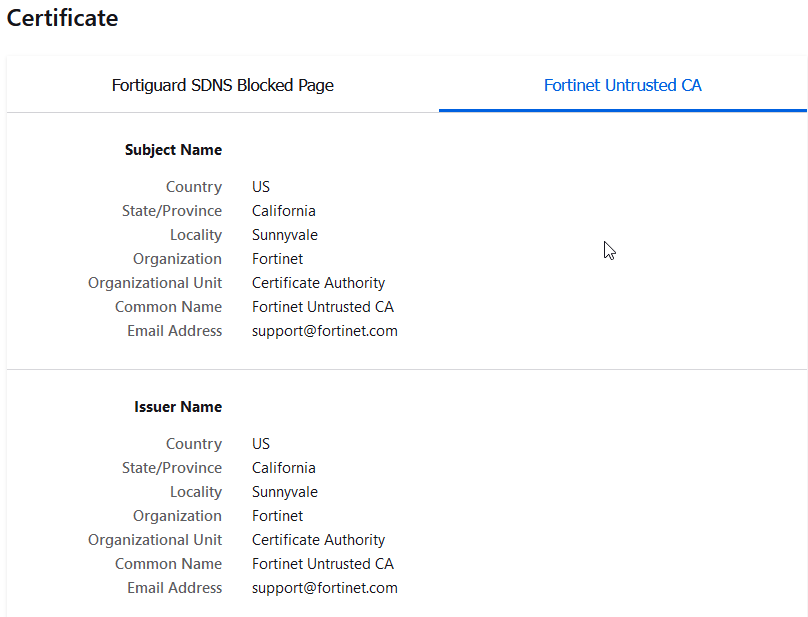Click issuer Organizational Unit value Certificate Authority
The image size is (808, 617).
(318, 540)
